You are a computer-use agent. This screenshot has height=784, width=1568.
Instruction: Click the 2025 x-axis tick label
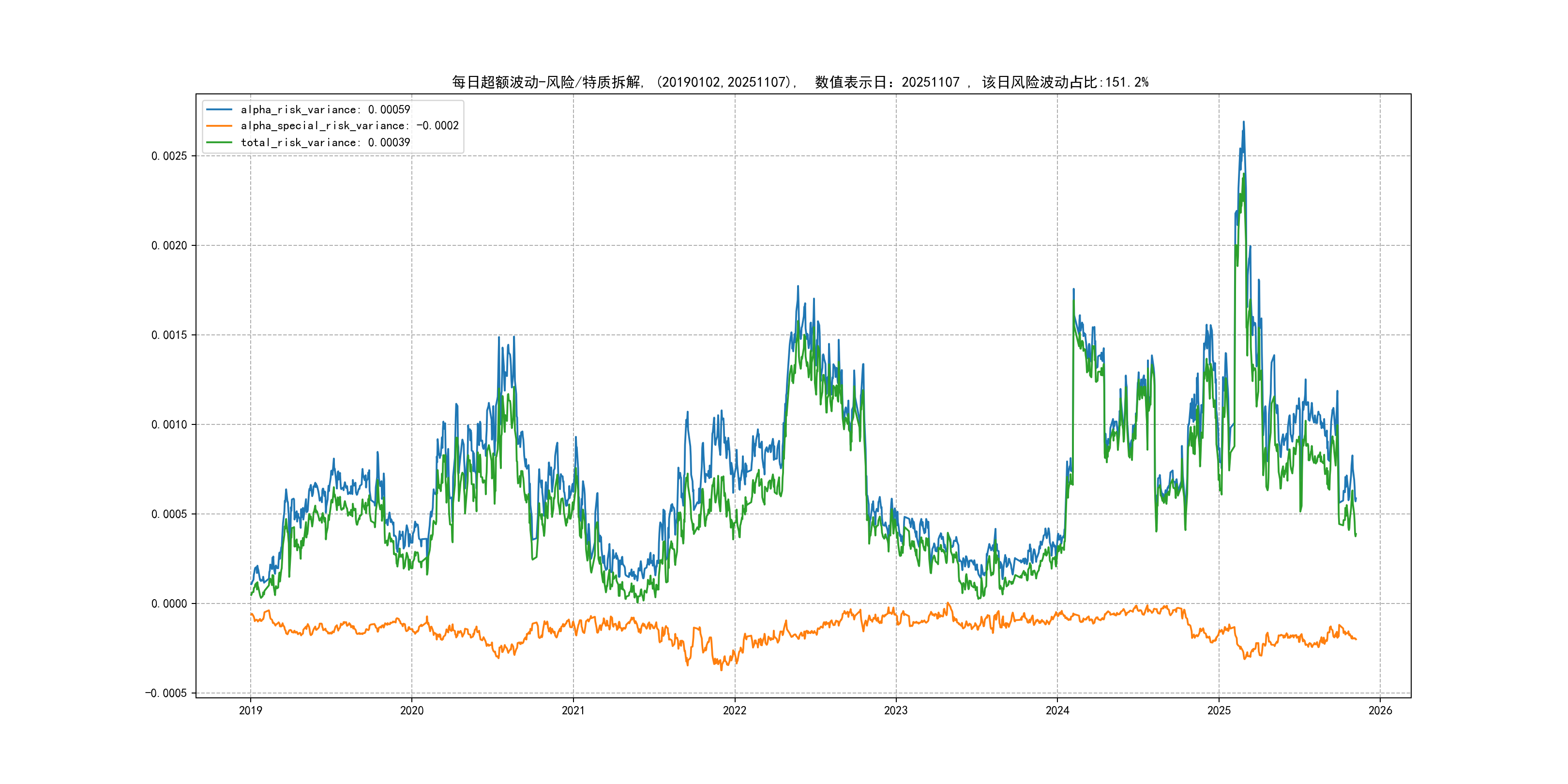[x=1219, y=710]
